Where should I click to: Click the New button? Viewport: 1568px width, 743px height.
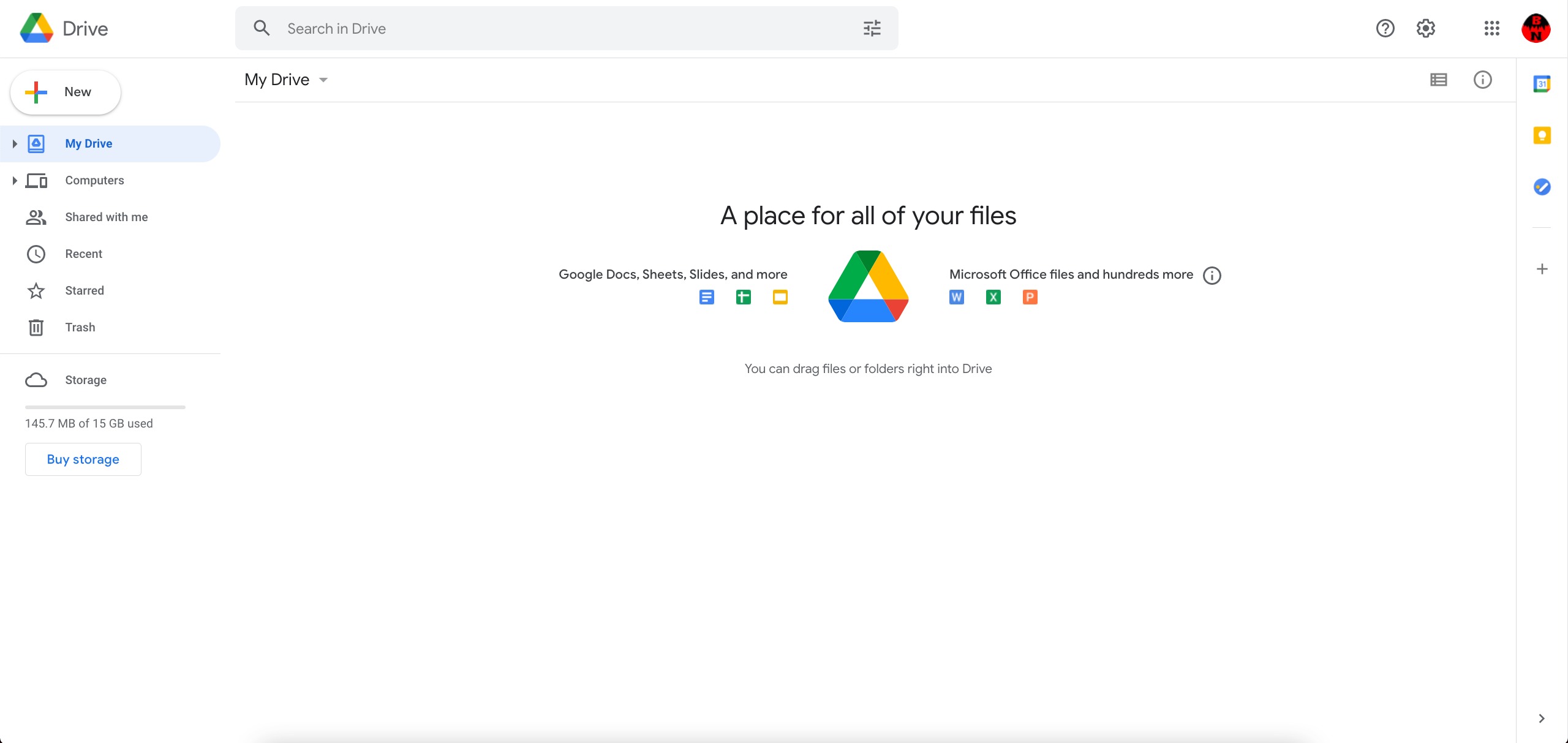tap(66, 92)
